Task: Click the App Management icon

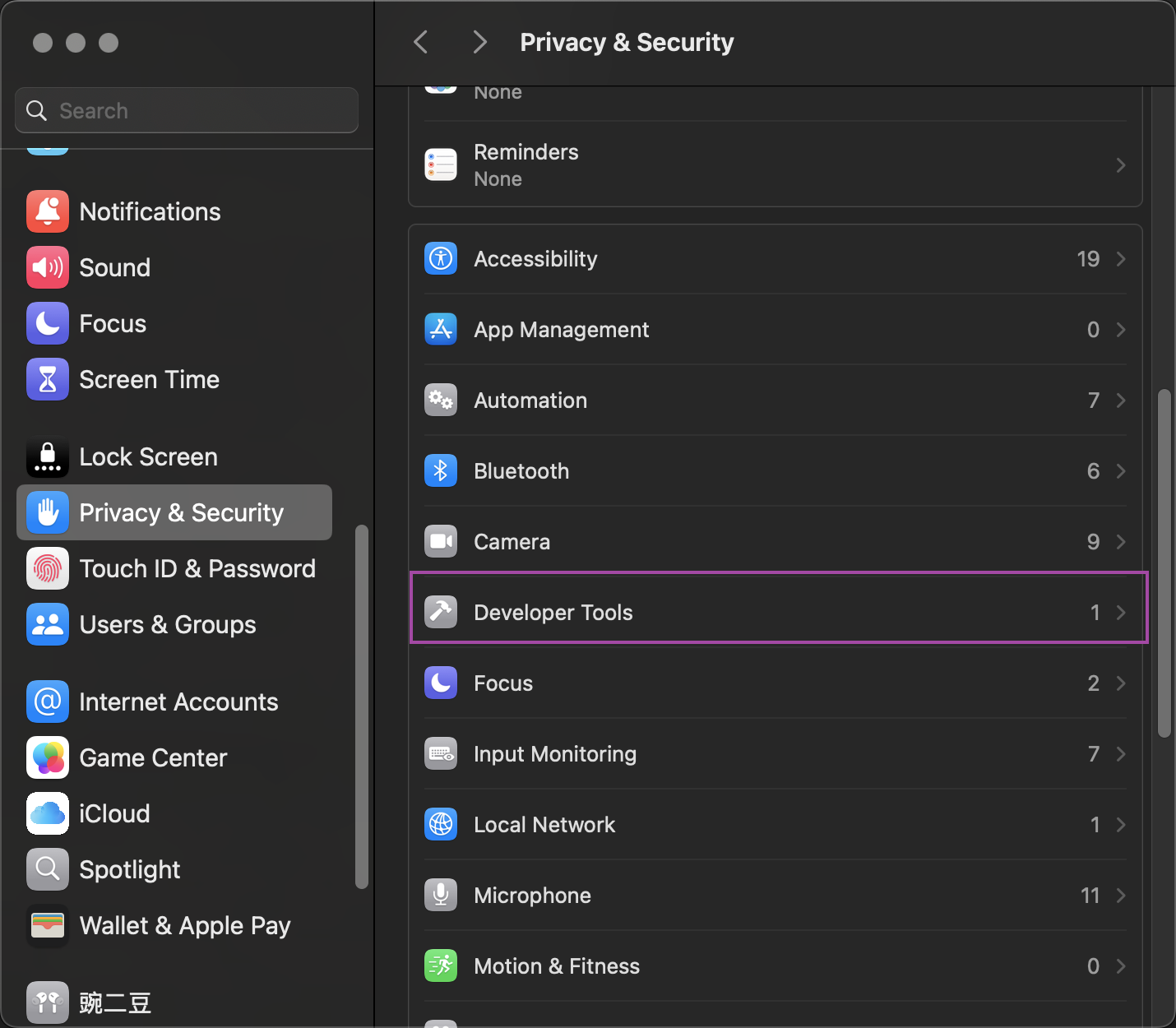Action: 441,329
